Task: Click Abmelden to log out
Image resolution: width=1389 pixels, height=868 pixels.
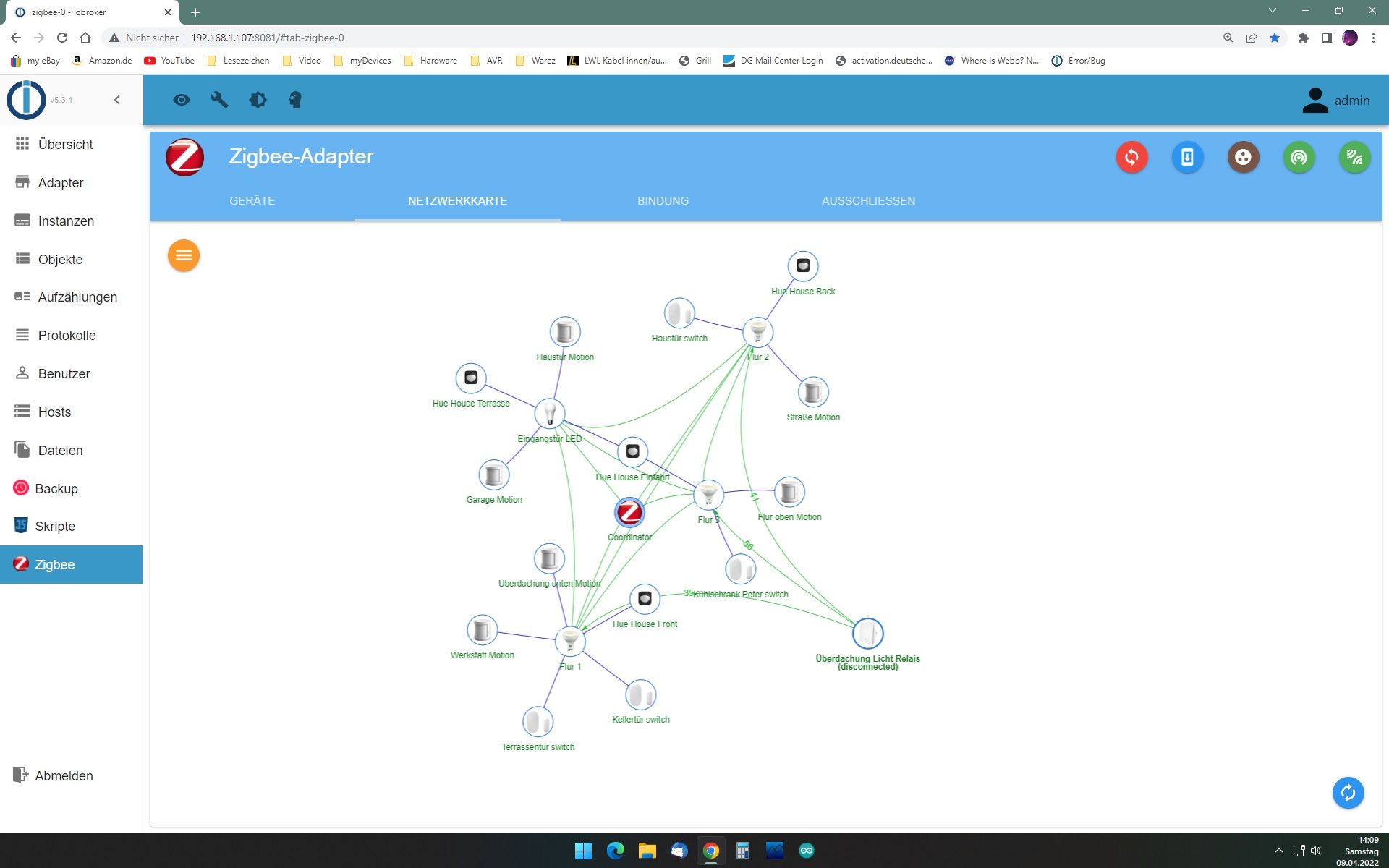Action: [64, 775]
